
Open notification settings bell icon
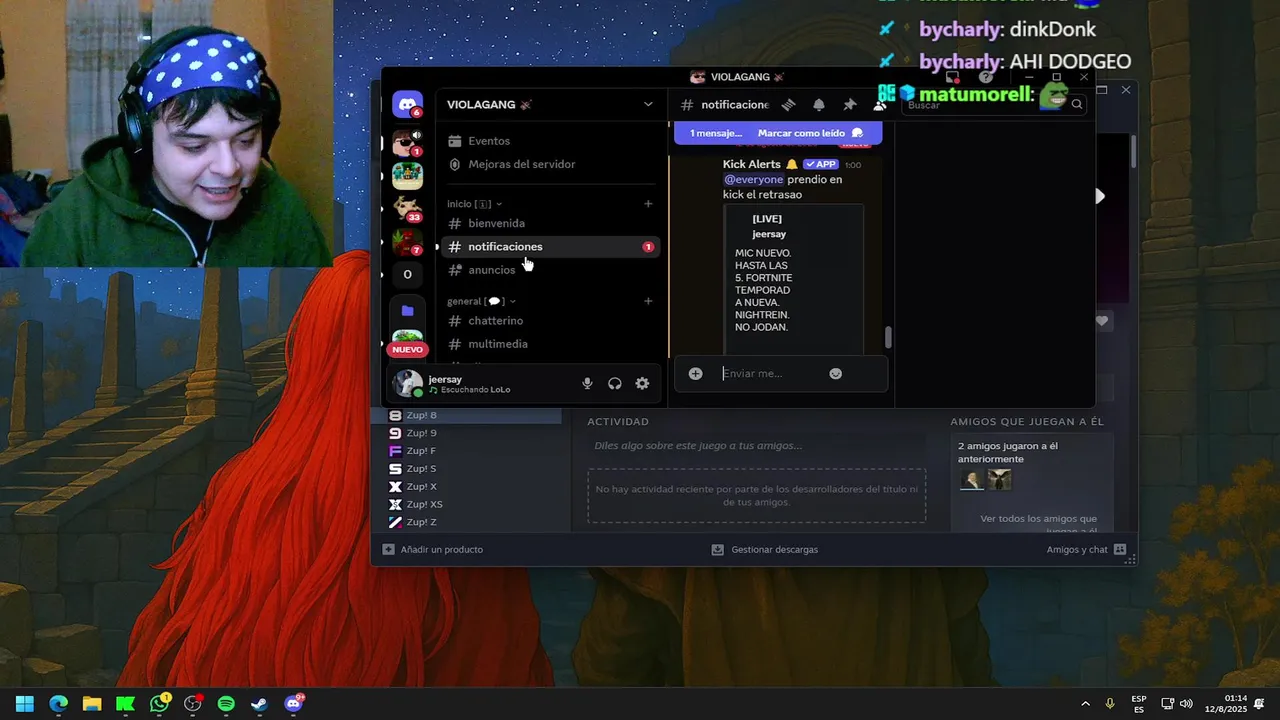point(819,104)
